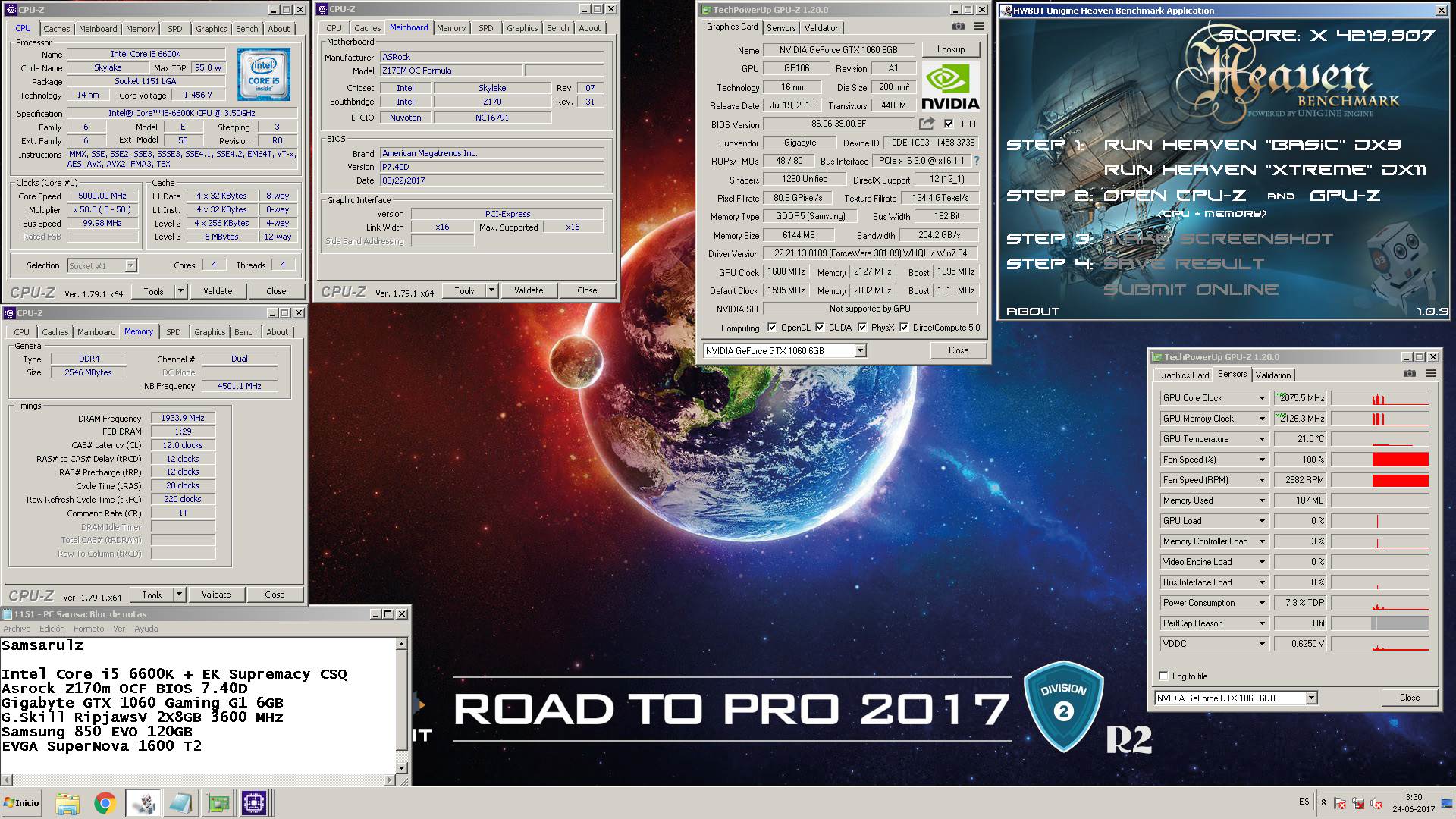
Task: Click Close in GPU-Z Sensors window
Action: tap(1409, 698)
